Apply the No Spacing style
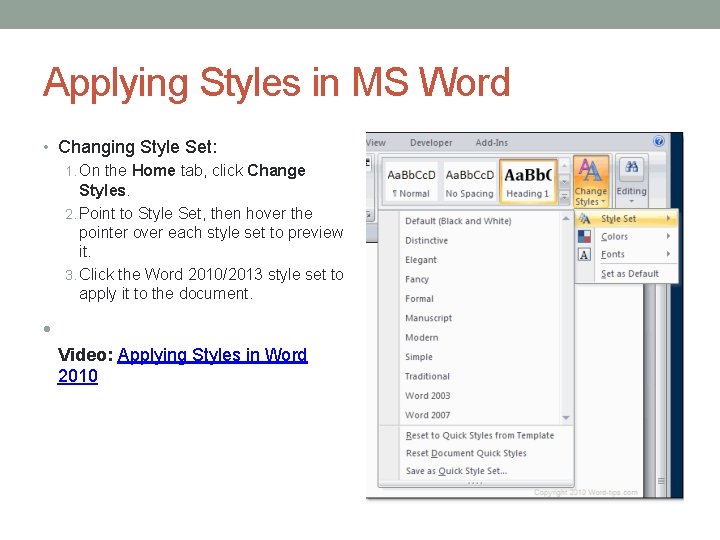The height and width of the screenshot is (540, 720). click(469, 183)
